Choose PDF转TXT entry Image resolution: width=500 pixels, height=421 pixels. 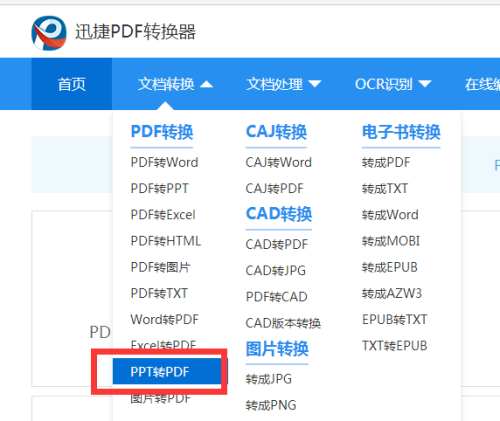point(159,293)
